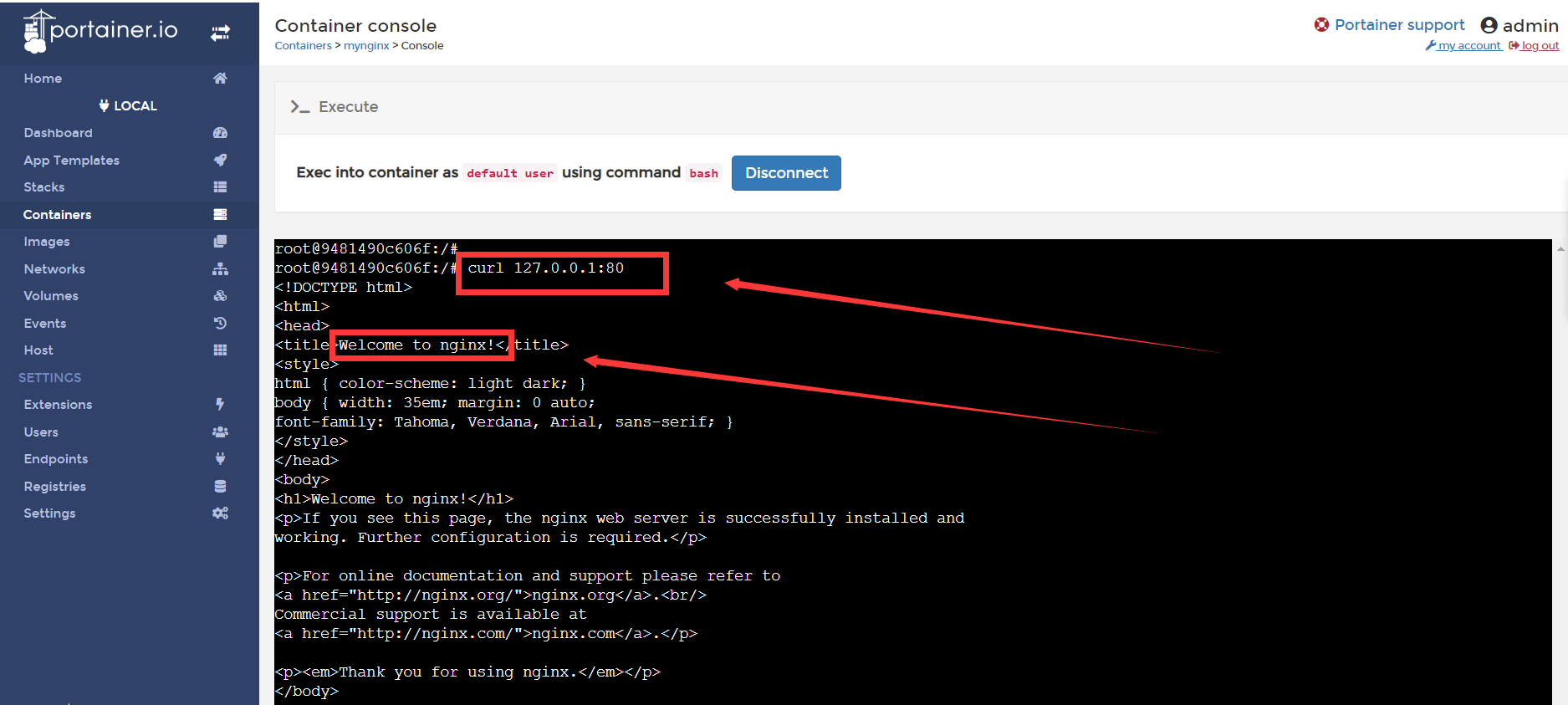Viewport: 1568px width, 705px height.
Task: Click the terminal line 'curl 127.0.0.1:80'
Action: tap(545, 268)
